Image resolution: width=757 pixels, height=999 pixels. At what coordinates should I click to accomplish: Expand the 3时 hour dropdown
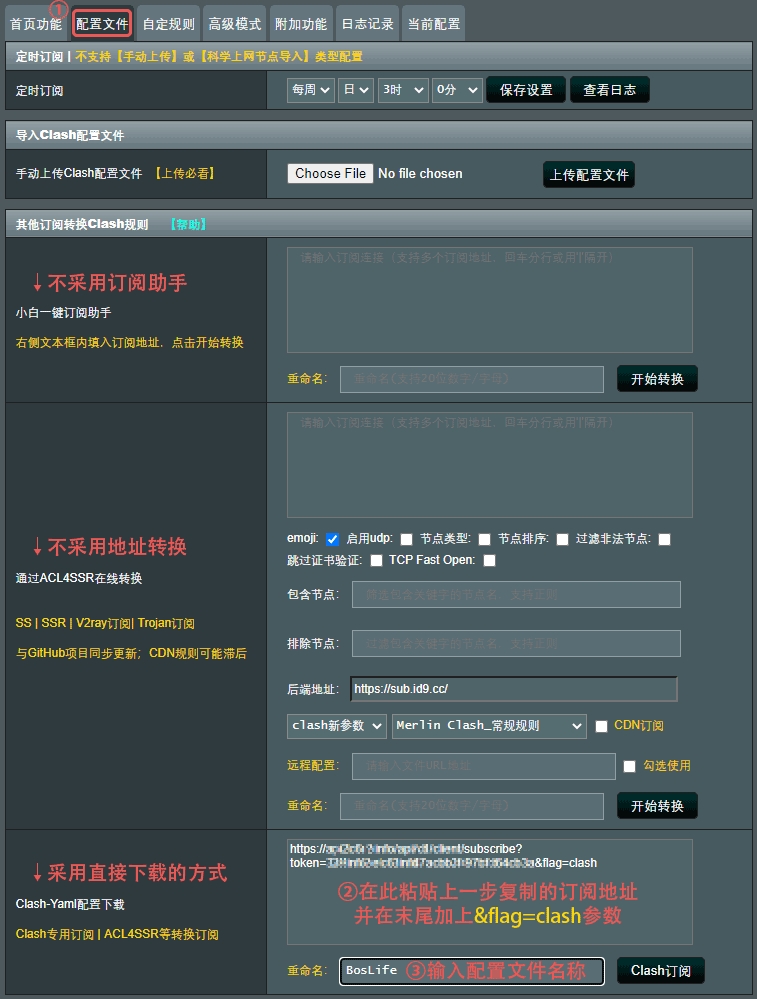pyautogui.click(x=402, y=90)
